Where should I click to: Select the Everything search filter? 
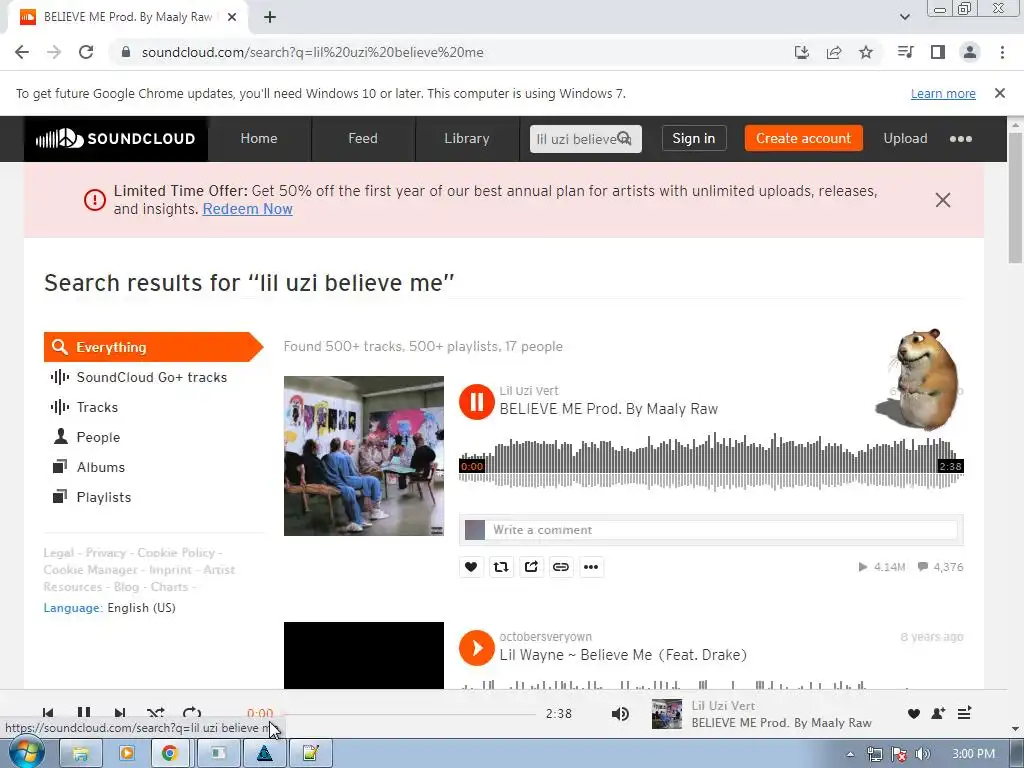click(x=153, y=347)
